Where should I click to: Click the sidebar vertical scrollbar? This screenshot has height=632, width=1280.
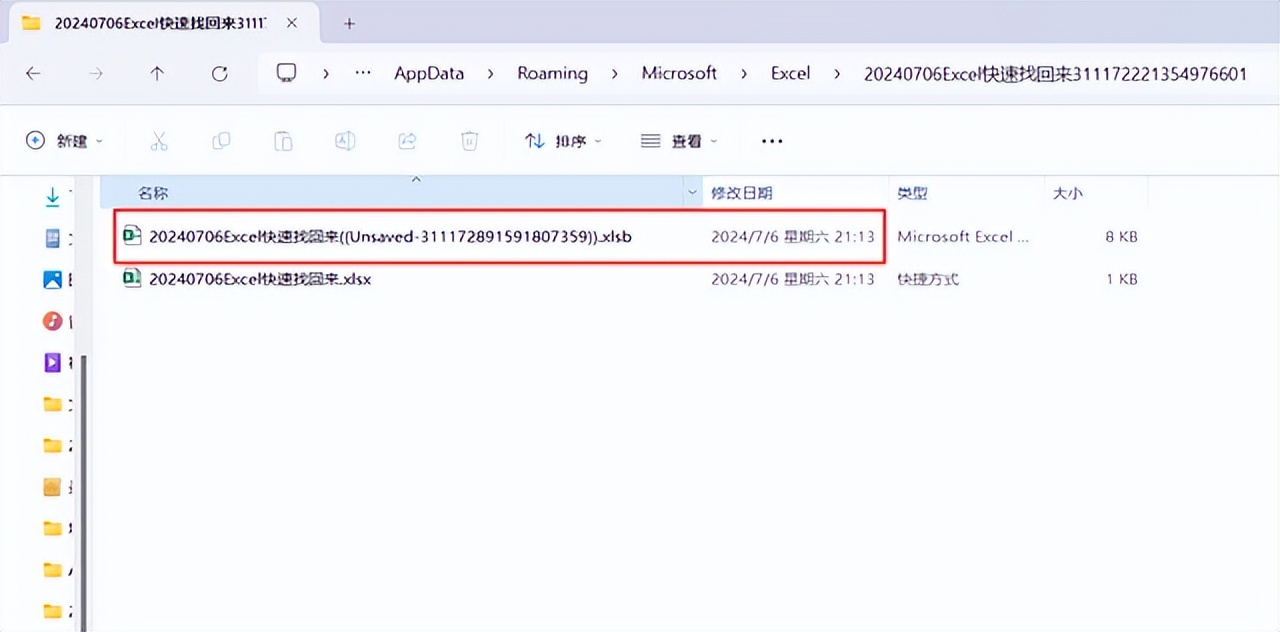tap(84, 493)
